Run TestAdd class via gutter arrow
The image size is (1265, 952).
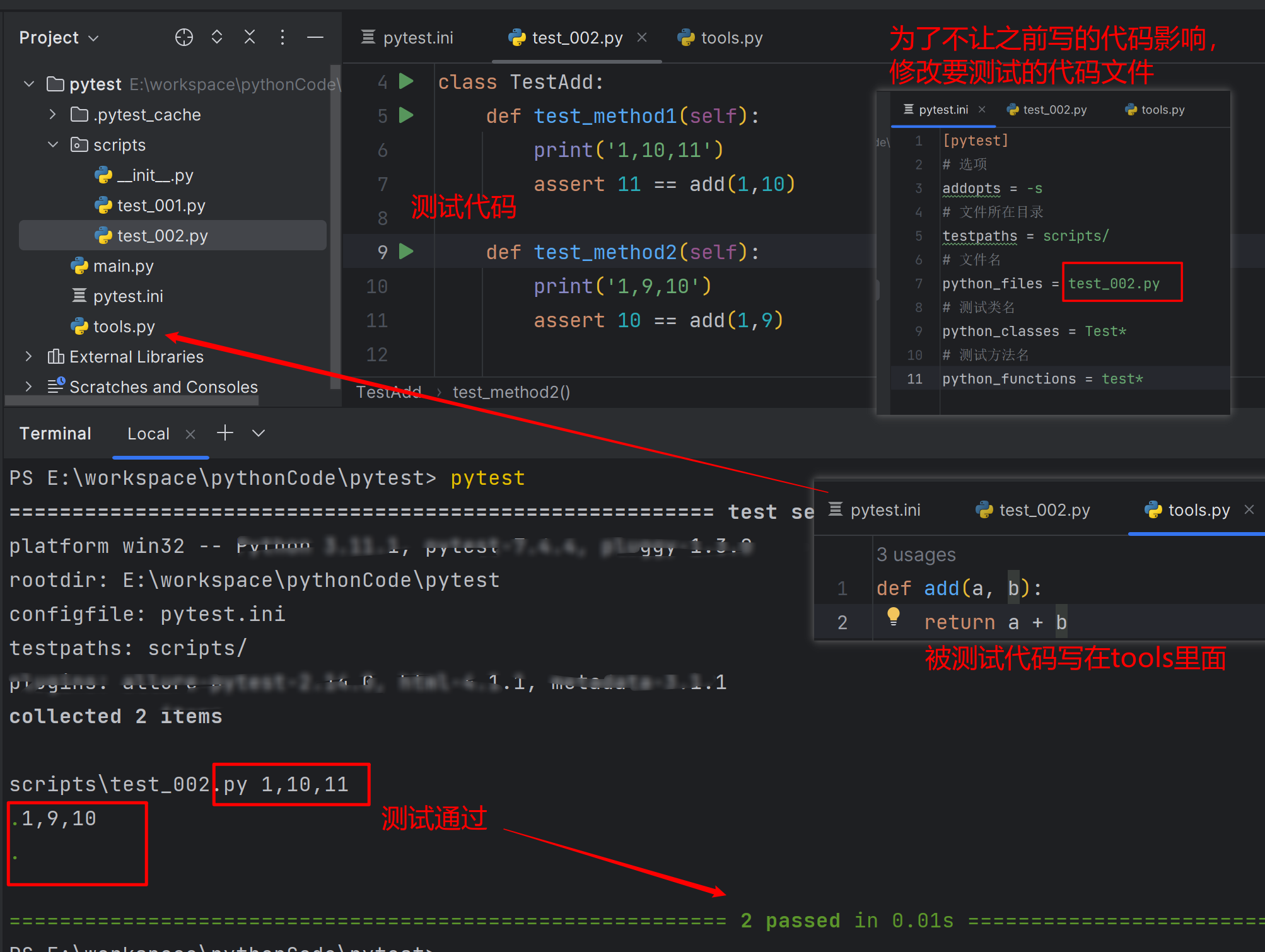406,81
